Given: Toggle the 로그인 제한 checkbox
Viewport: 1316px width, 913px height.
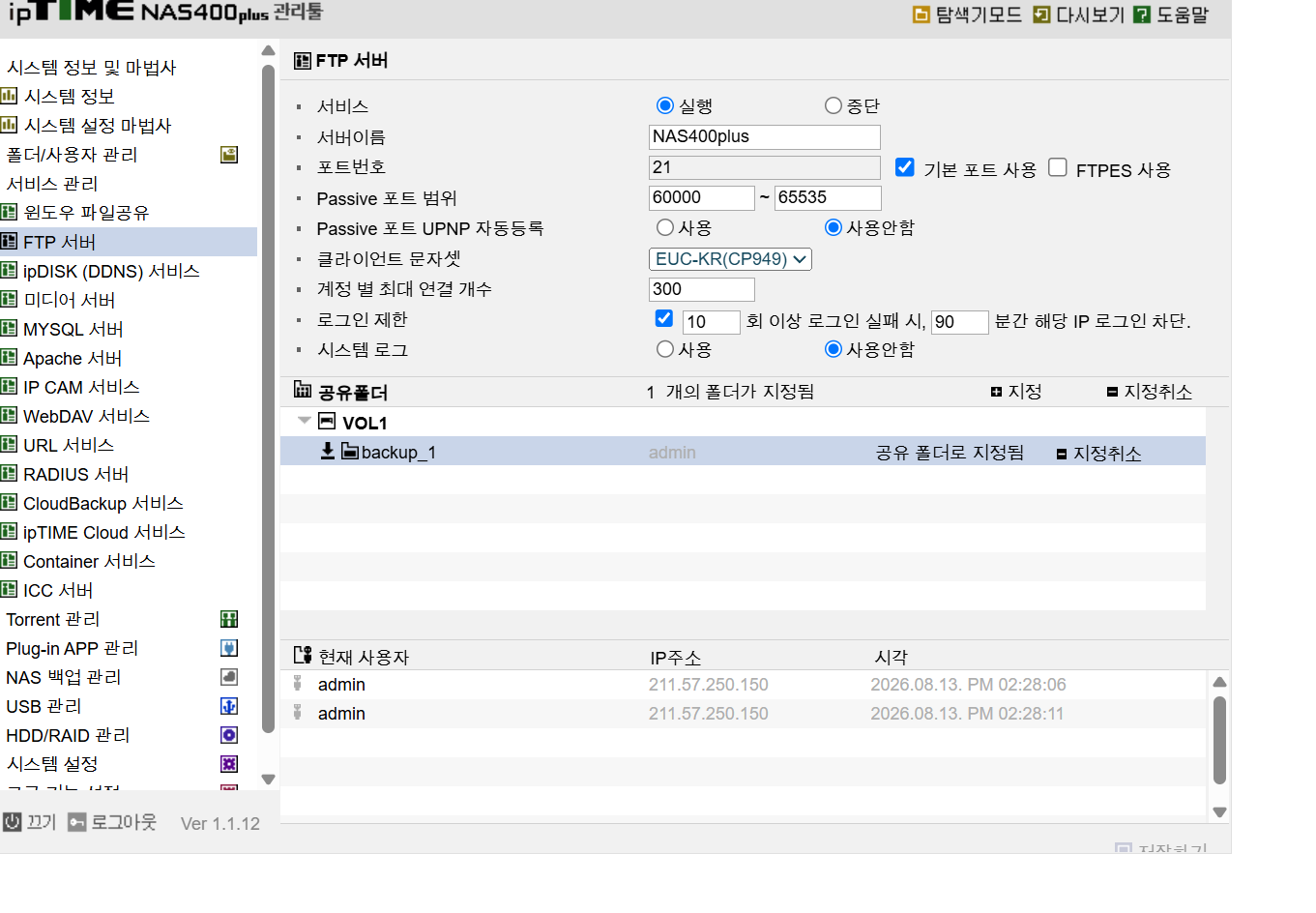Looking at the screenshot, I should coord(664,318).
